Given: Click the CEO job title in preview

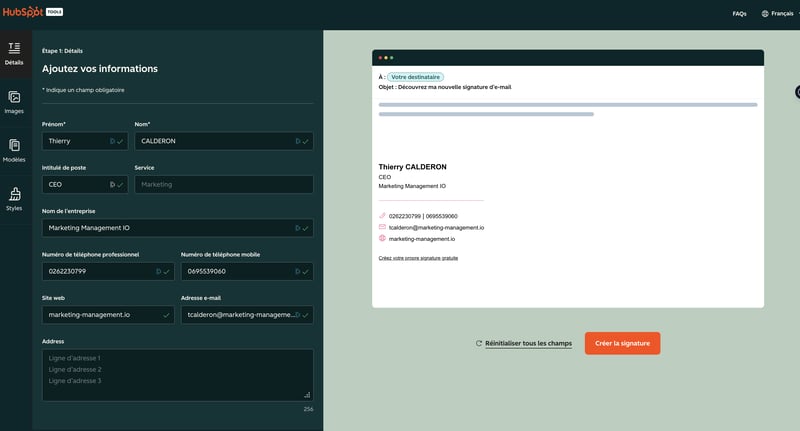Looking at the screenshot, I should 385,177.
